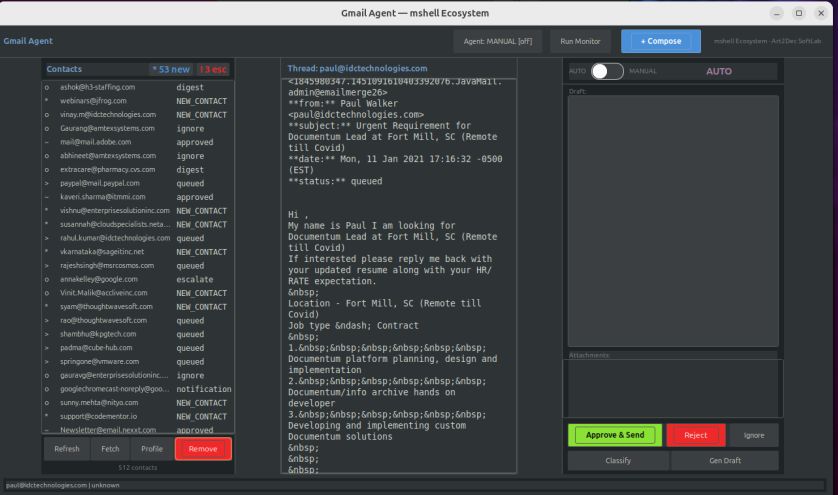This screenshot has height=495, width=838.
Task: Refresh the contacts list
Action: pyautogui.click(x=67, y=449)
